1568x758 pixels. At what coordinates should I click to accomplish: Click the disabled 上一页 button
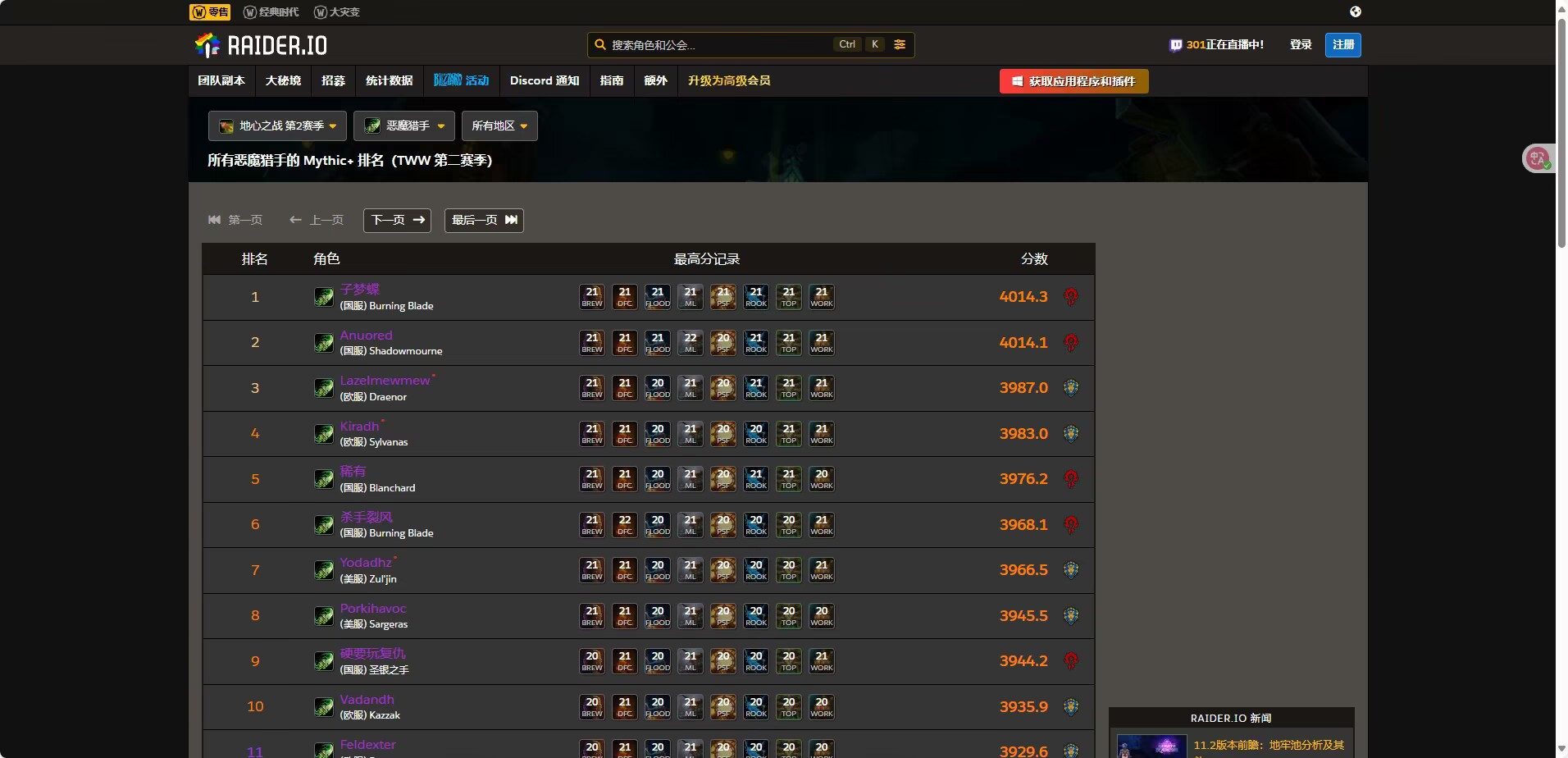point(317,220)
